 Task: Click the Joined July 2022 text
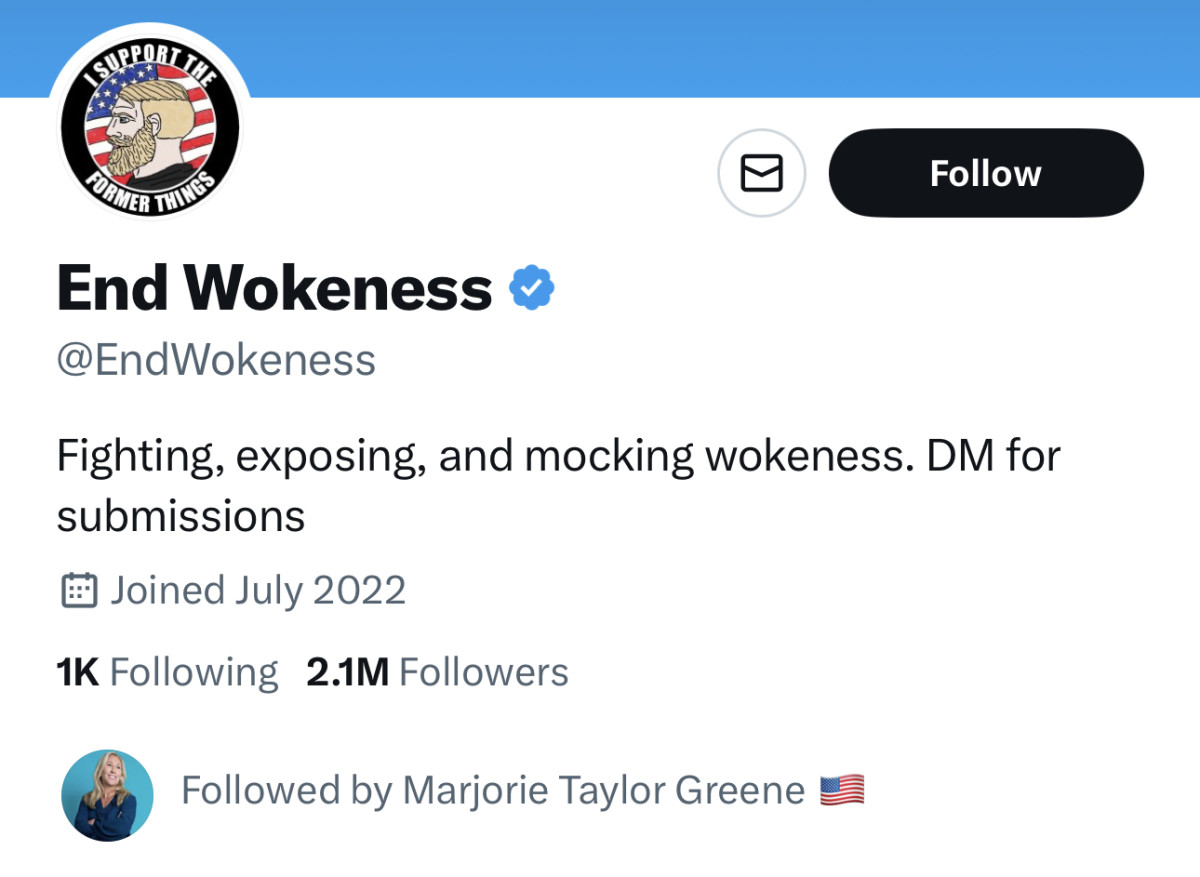click(x=257, y=590)
